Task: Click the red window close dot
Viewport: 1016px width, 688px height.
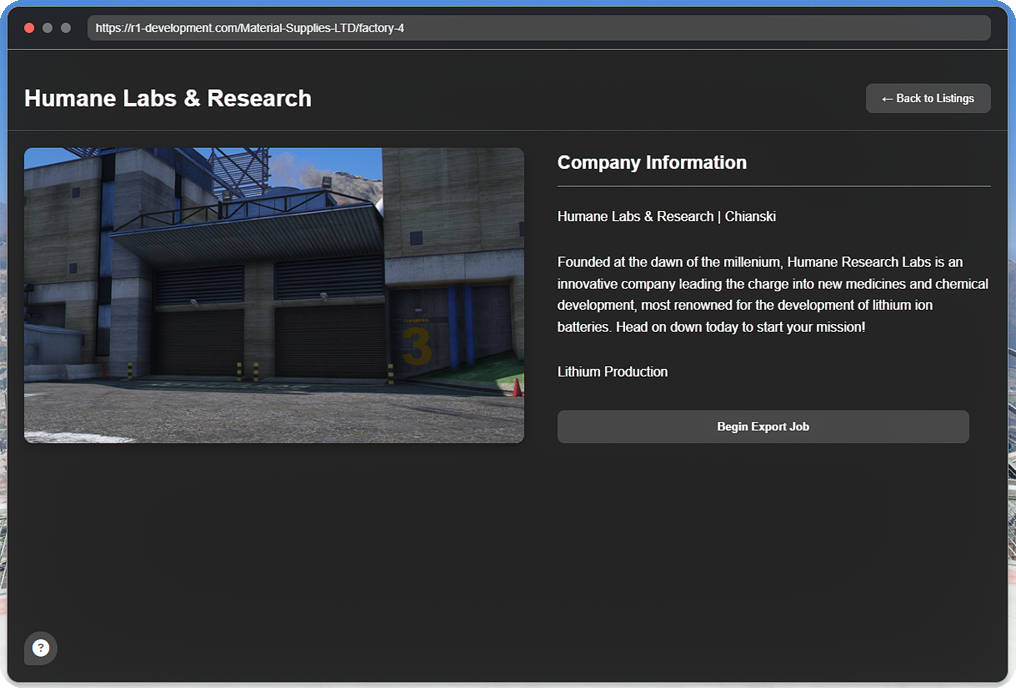Action: pyautogui.click(x=29, y=28)
